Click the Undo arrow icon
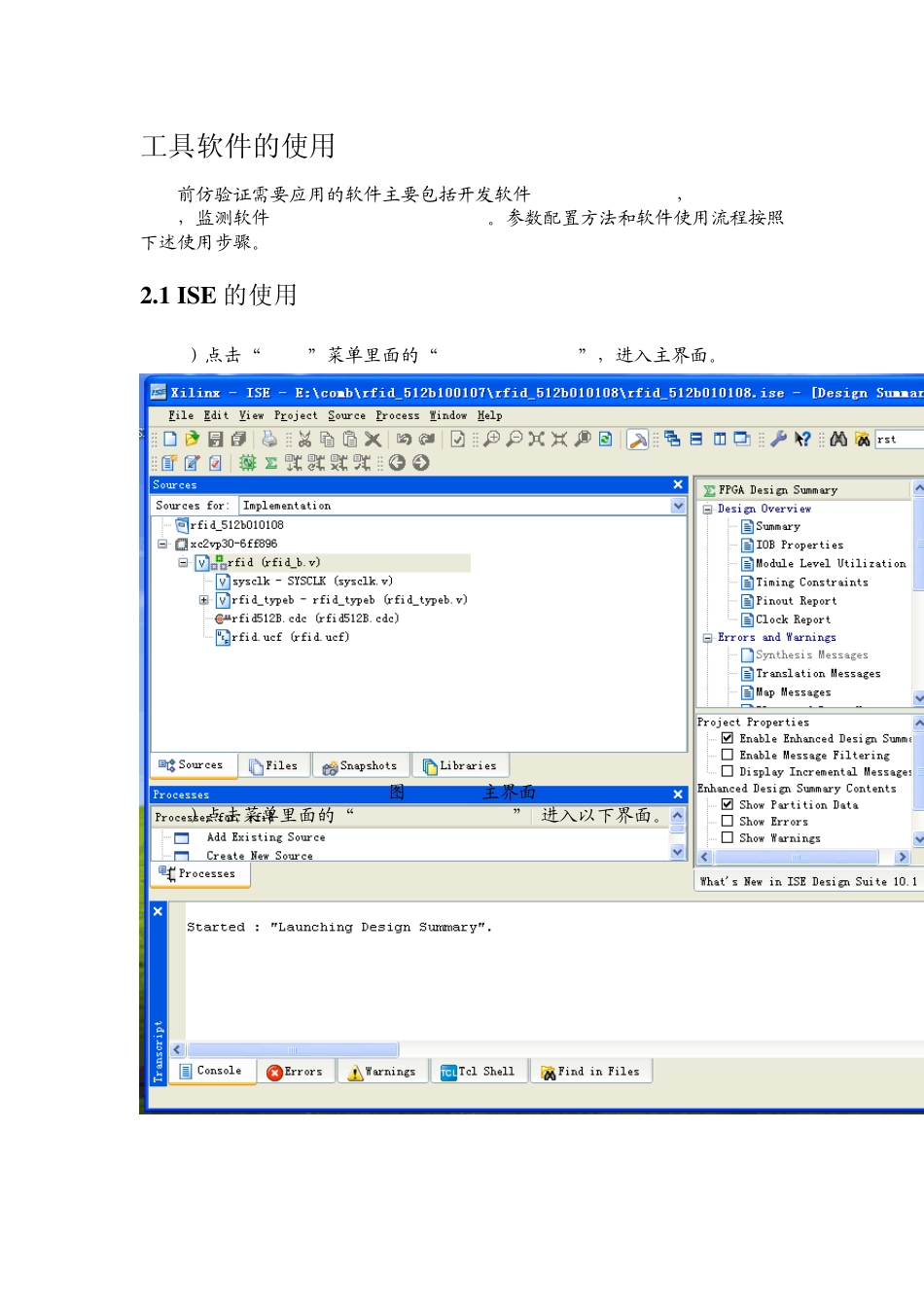Image resolution: width=924 pixels, height=1307 pixels. click(x=404, y=440)
